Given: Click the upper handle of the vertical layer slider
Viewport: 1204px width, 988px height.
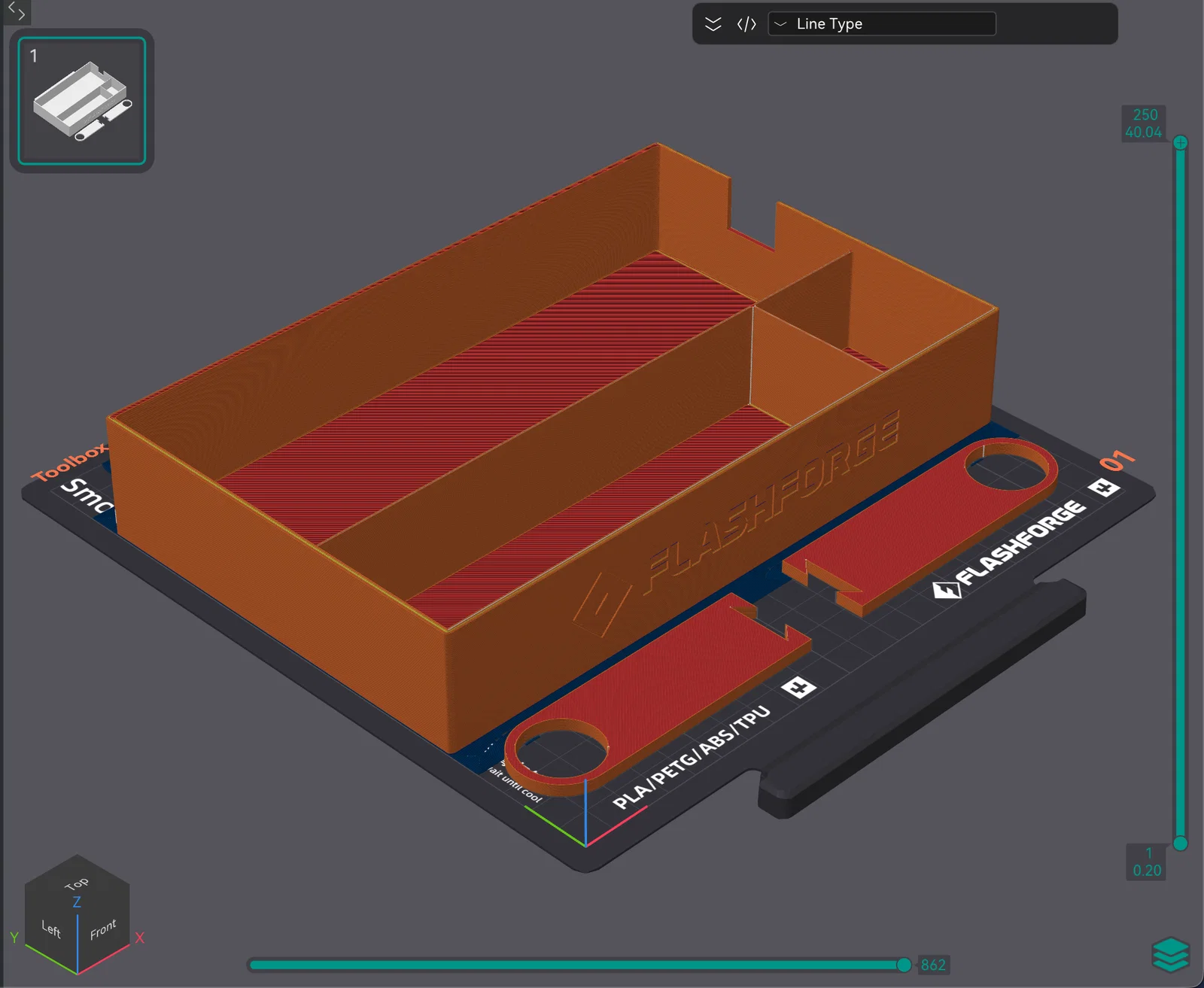Looking at the screenshot, I should pyautogui.click(x=1181, y=143).
